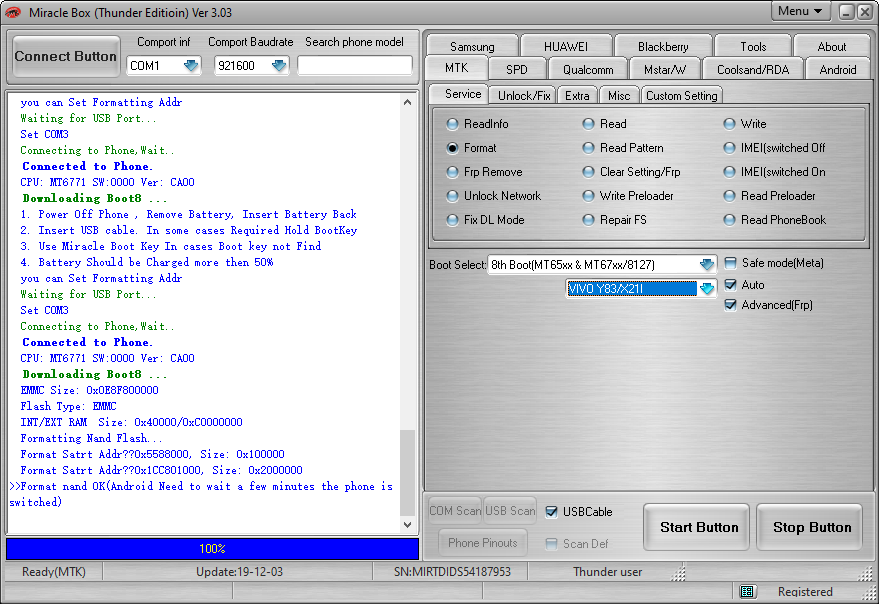The width and height of the screenshot is (879, 604).
Task: Select the Read PhoneBook option
Action: tap(775, 220)
